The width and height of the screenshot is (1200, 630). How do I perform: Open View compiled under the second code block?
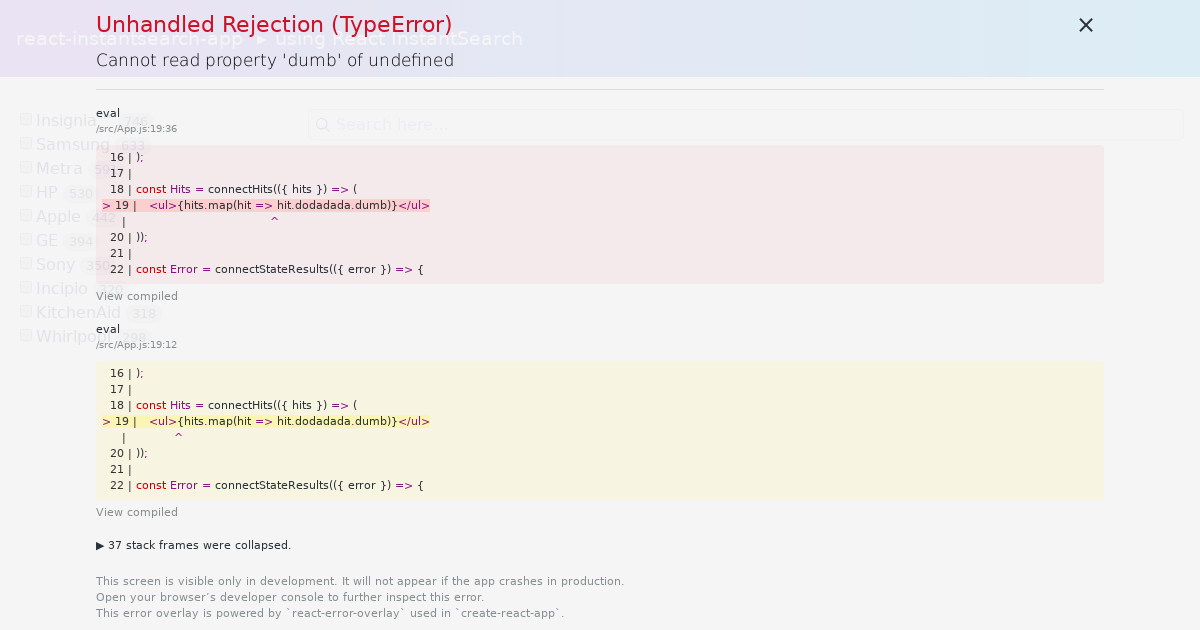pos(136,511)
